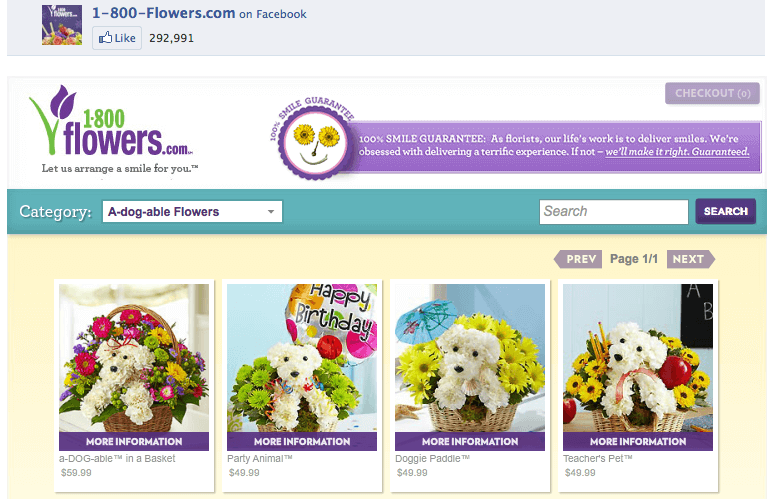Open the Party Animal product photo
Screen dimensions: 776x499
click(302, 358)
